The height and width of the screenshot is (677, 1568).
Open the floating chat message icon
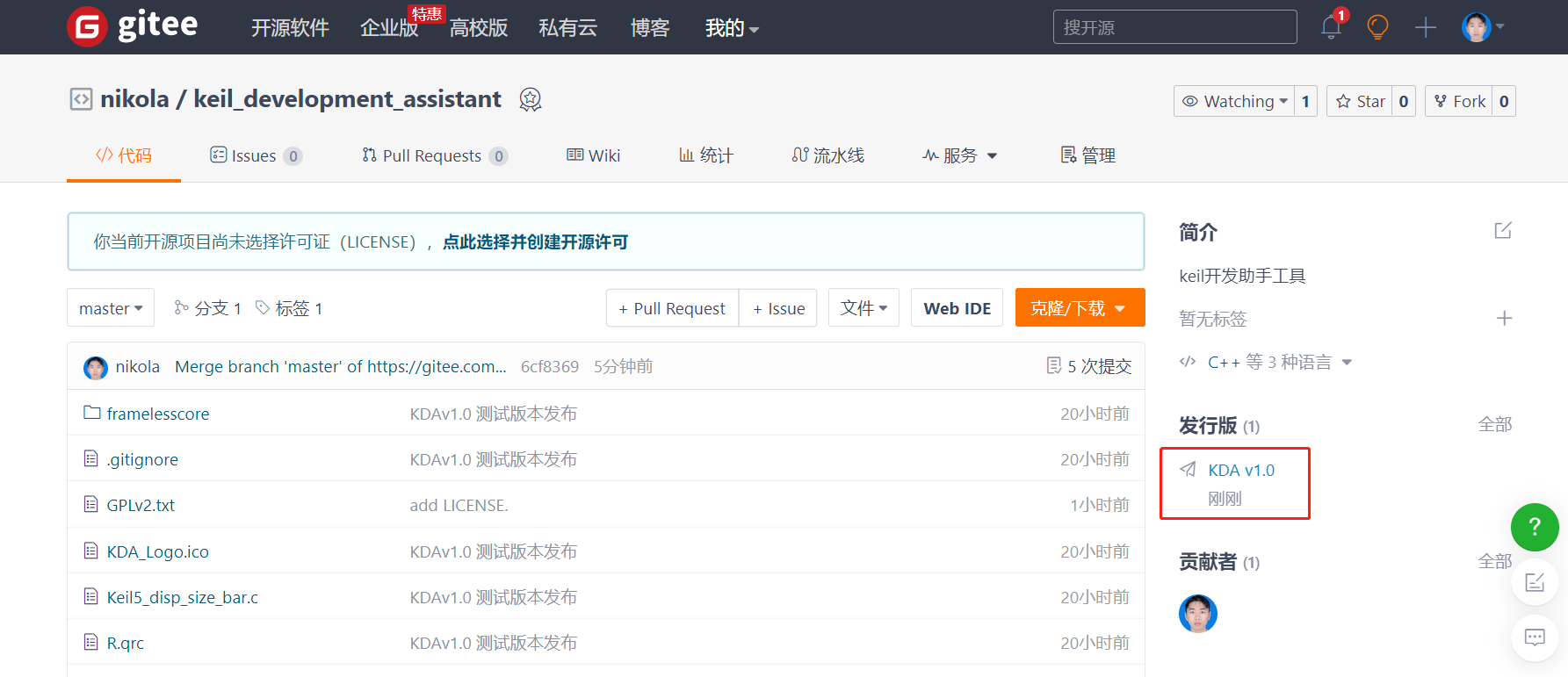coord(1535,637)
